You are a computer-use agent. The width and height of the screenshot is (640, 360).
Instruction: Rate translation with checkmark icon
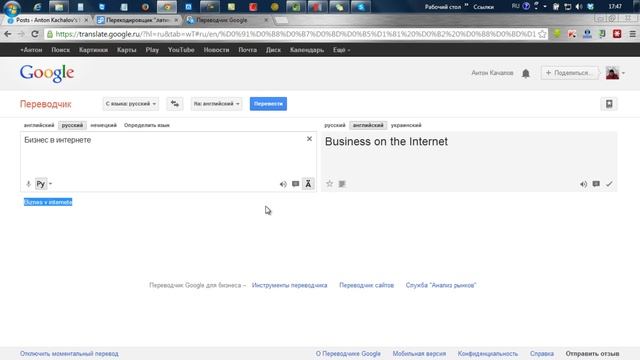coord(609,184)
